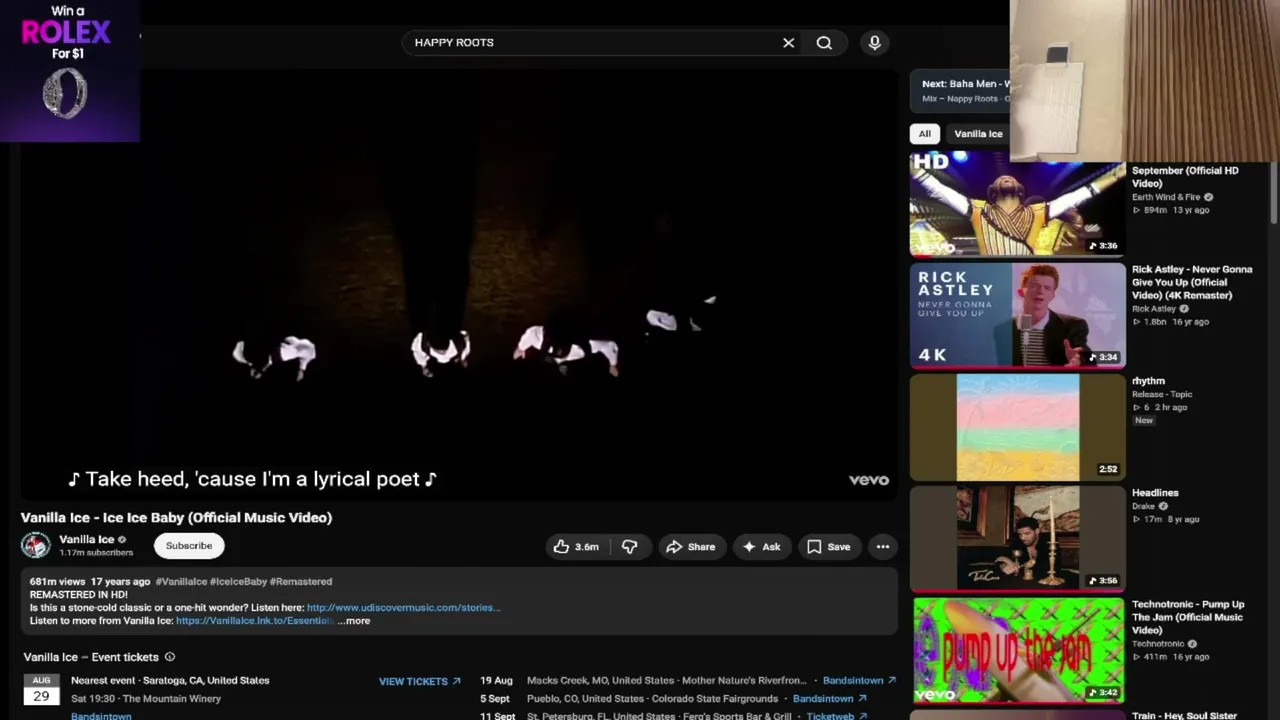Screen dimensions: 1280x720
Task: Open the #Remastered hashtag
Action: [x=301, y=582]
